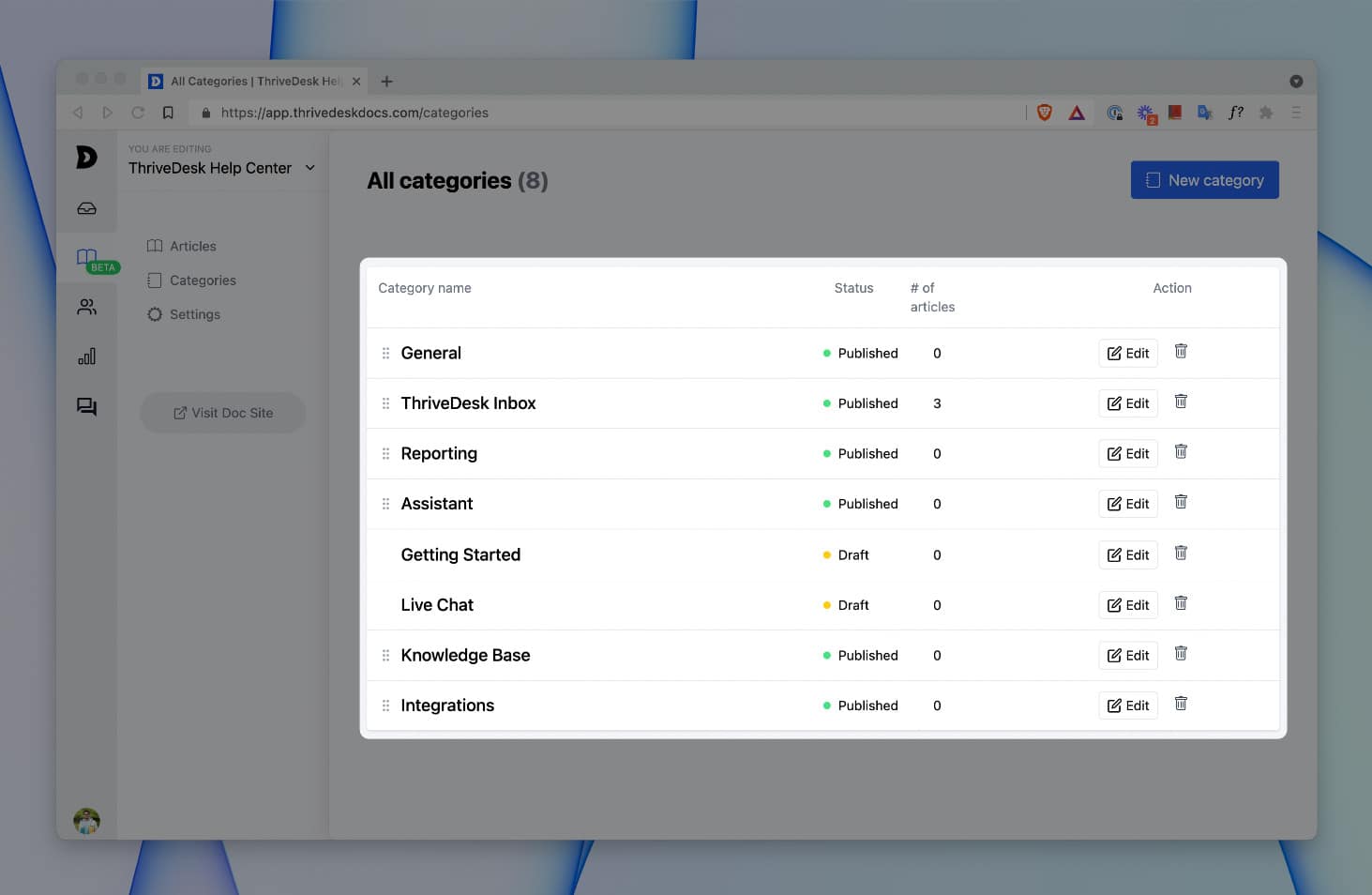1372x895 pixels.
Task: Click the Live Chat category name
Action: 437,605
